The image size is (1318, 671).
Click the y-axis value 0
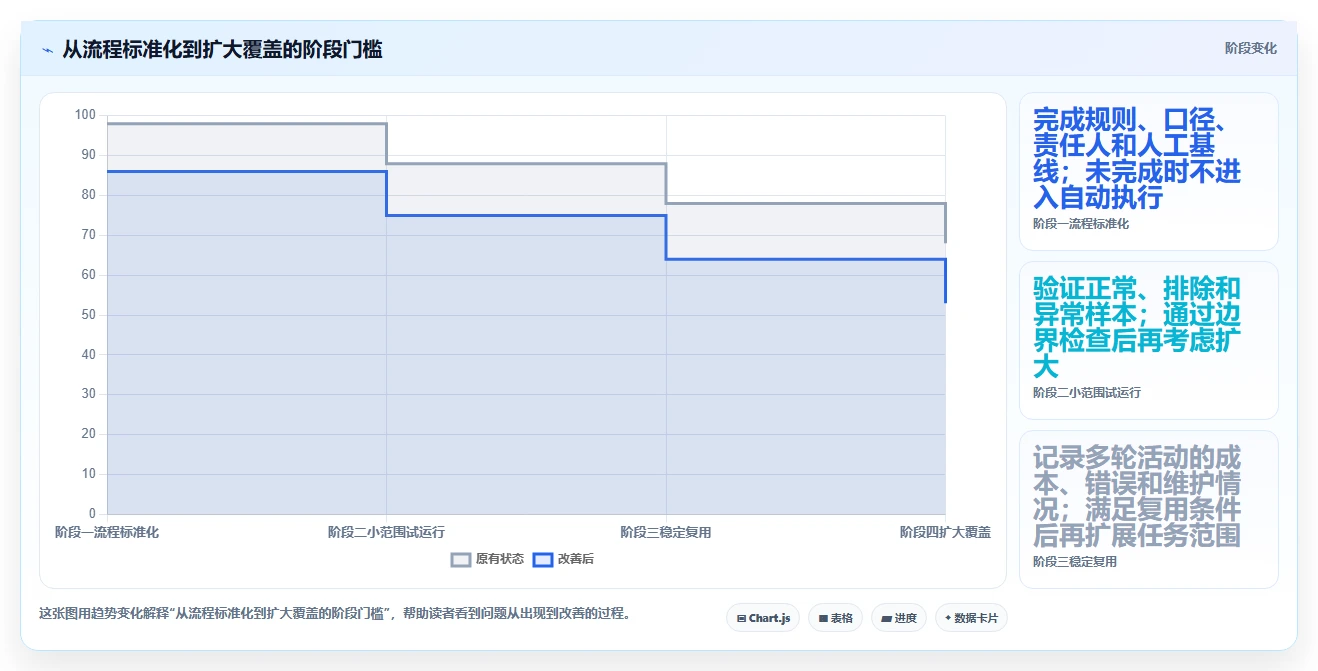[92, 514]
